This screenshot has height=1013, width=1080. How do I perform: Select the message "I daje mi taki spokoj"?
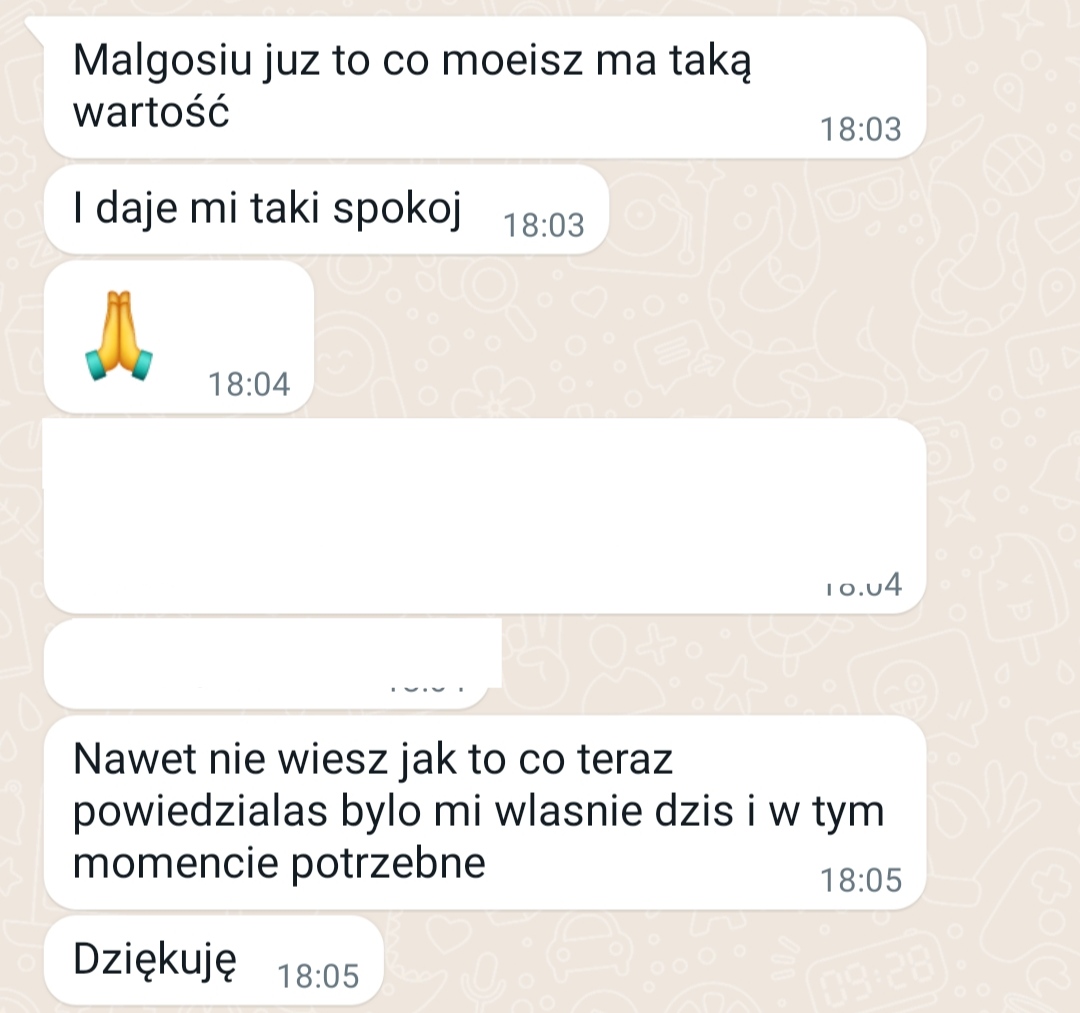pyautogui.click(x=326, y=209)
